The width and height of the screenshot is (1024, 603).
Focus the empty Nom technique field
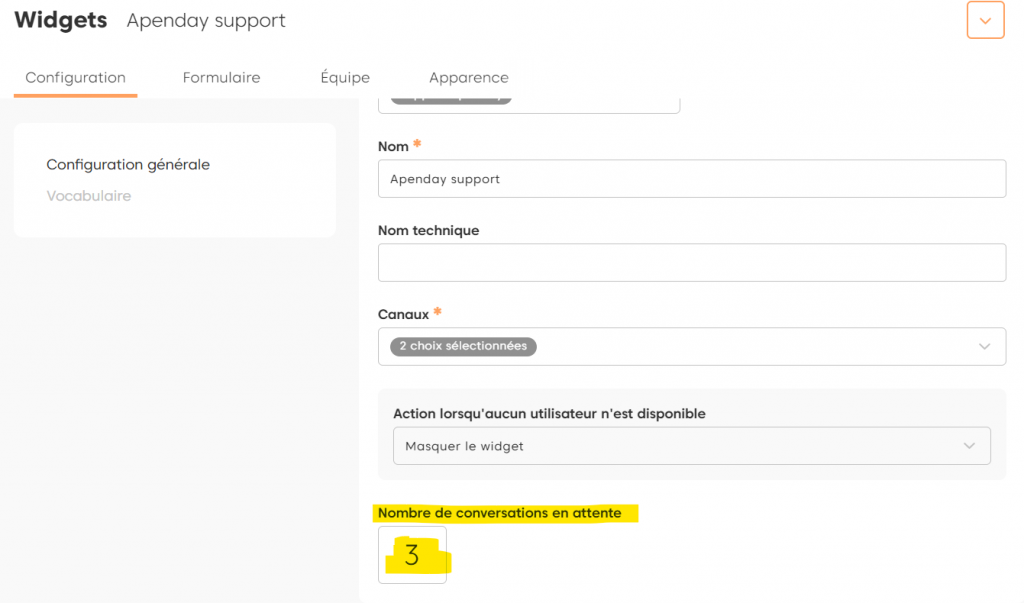point(691,262)
